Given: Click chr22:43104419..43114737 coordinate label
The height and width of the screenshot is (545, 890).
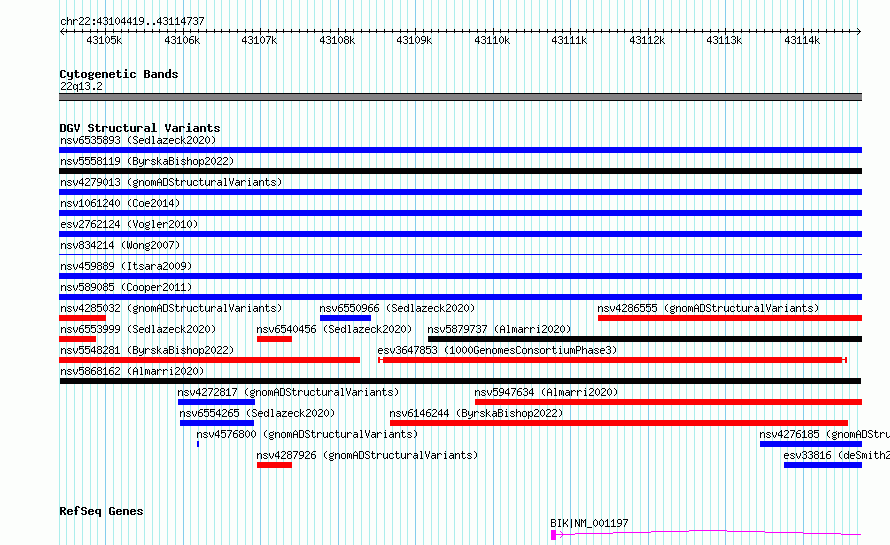Looking at the screenshot, I should [x=132, y=21].
